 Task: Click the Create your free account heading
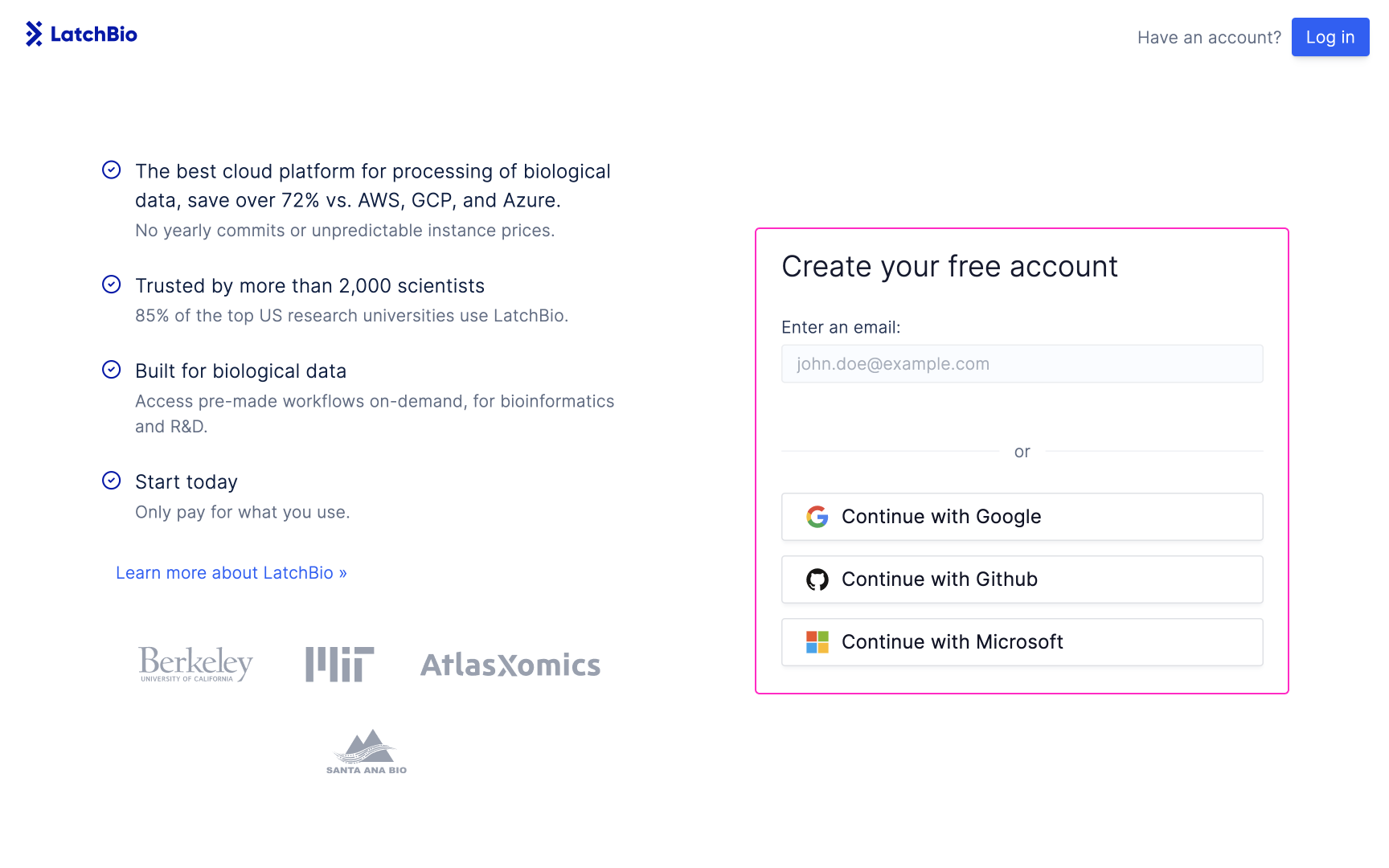click(x=950, y=267)
